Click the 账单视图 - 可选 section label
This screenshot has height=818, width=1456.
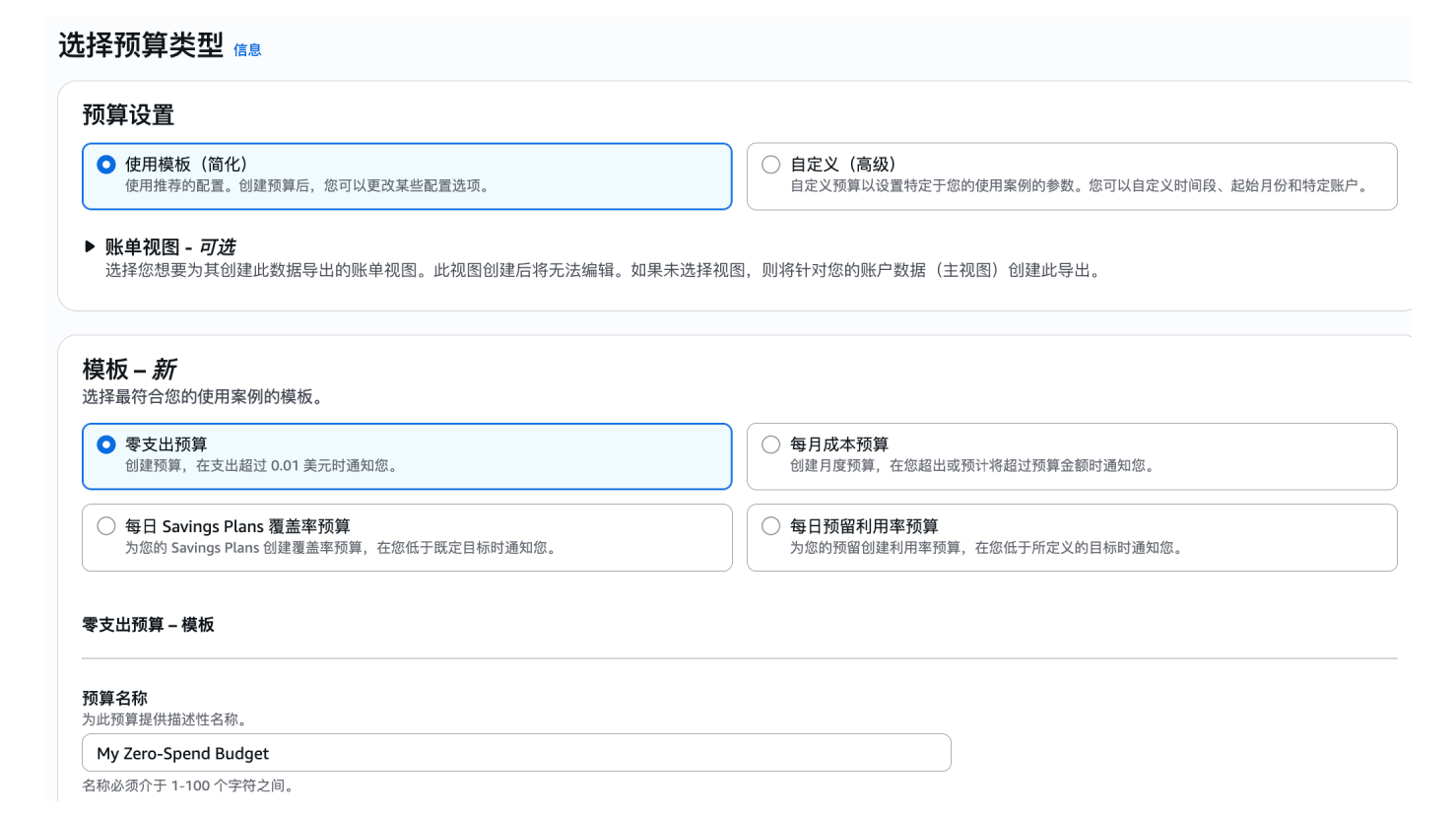[169, 247]
